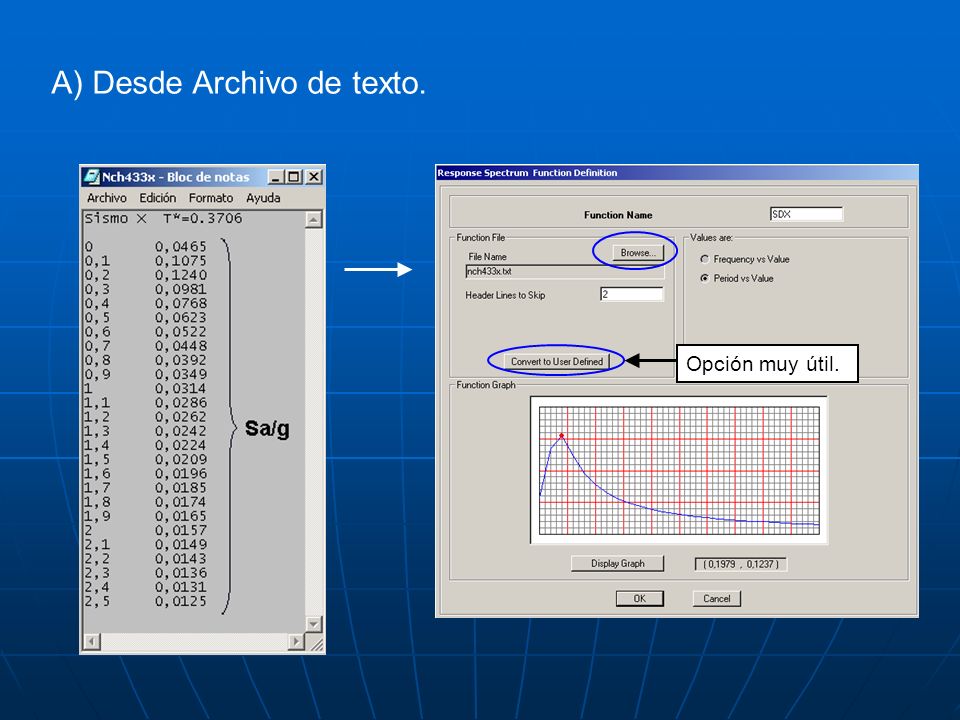The width and height of the screenshot is (960, 720).
Task: Click the value 0,0262 in Notepad
Action: [x=181, y=417]
